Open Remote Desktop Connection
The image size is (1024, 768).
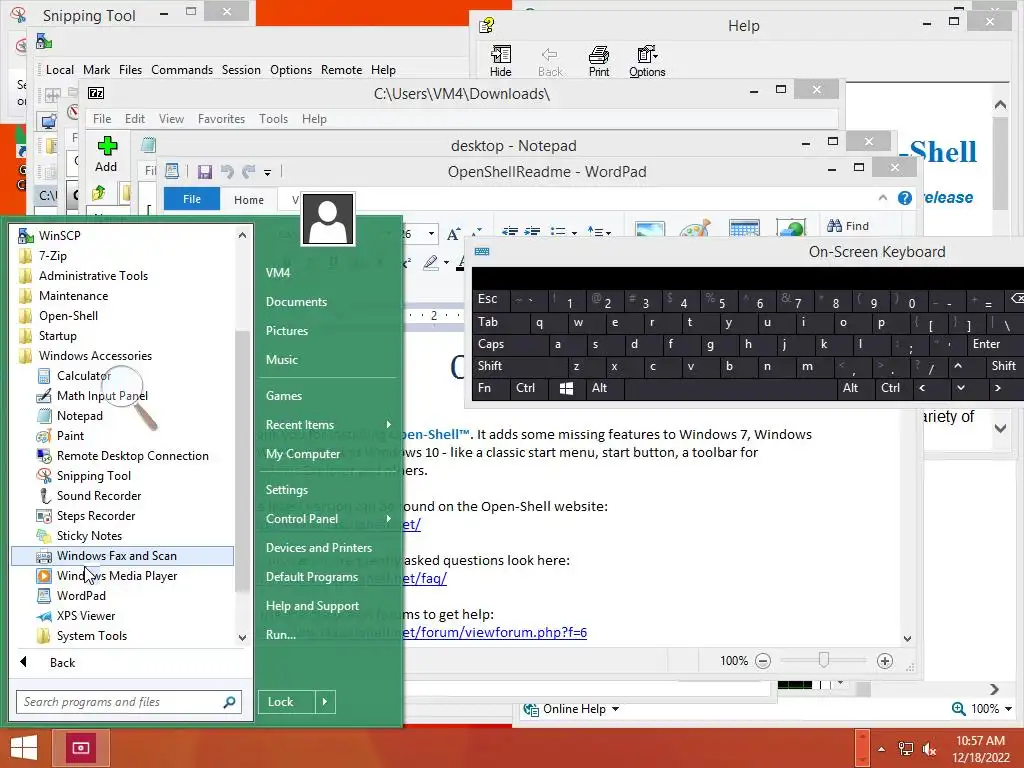click(133, 456)
